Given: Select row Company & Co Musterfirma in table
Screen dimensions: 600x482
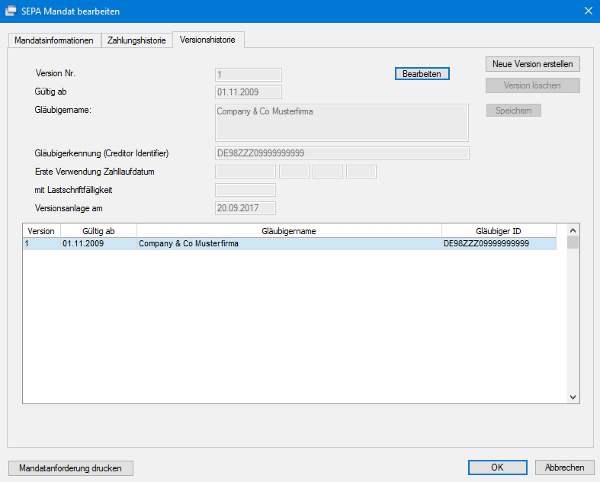Looking at the screenshot, I should point(289,244).
